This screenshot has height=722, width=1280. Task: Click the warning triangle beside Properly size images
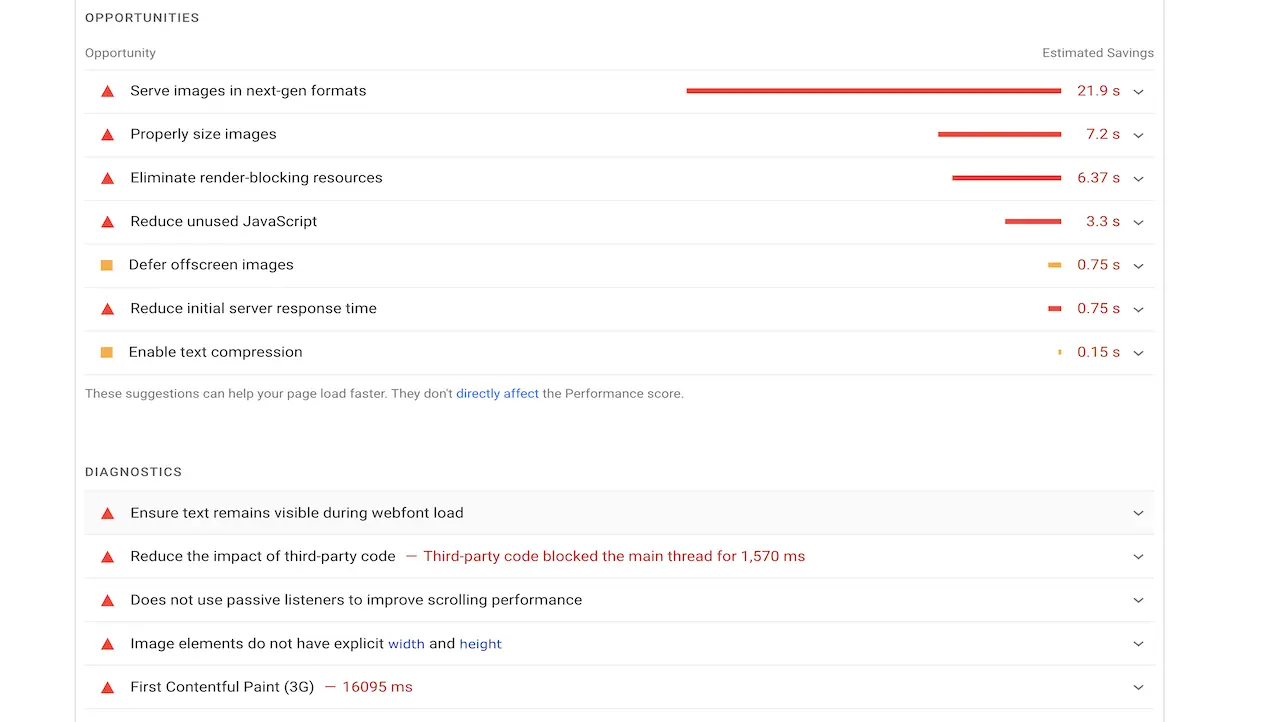click(107, 134)
